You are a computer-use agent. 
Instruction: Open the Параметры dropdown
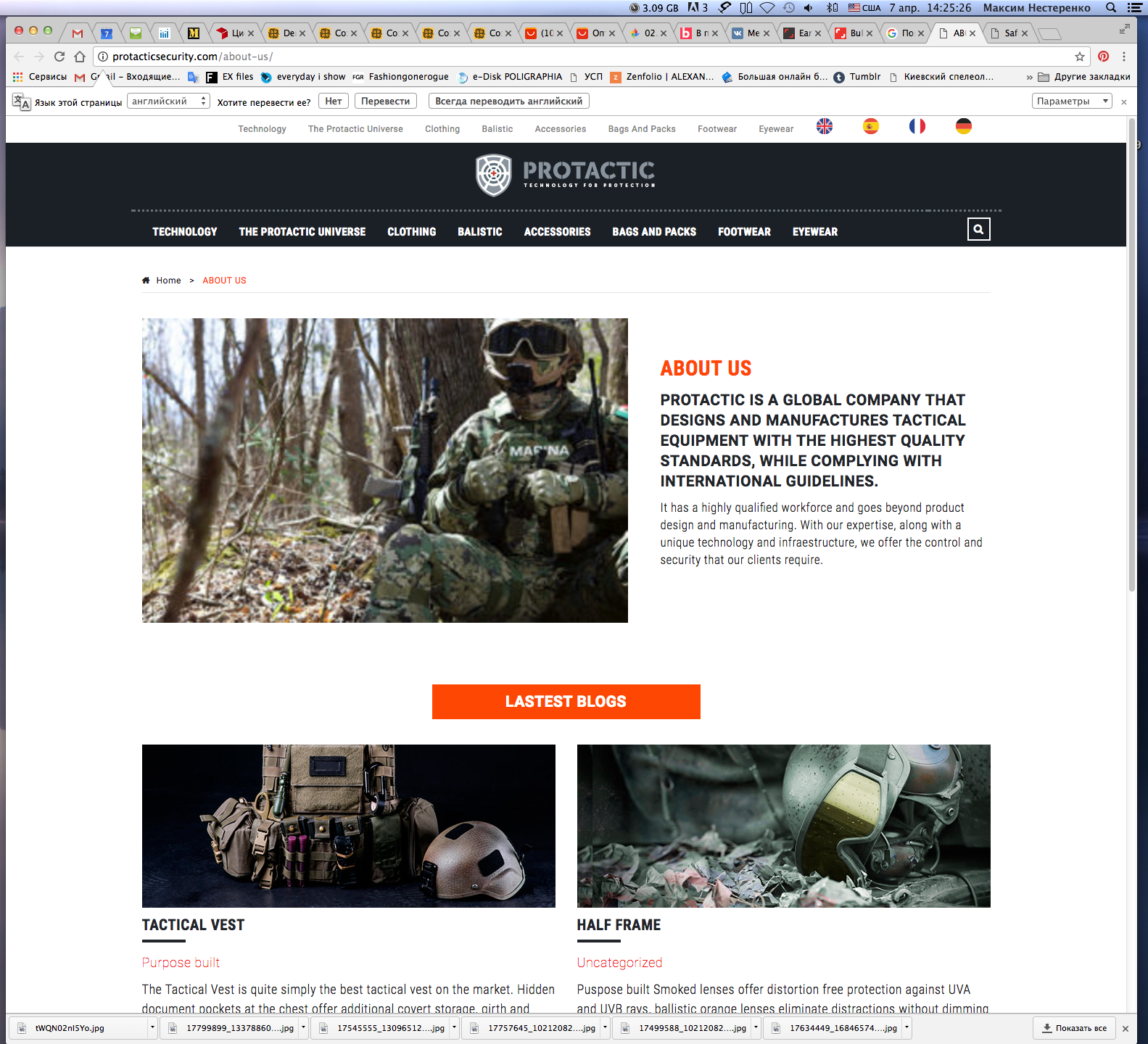tap(1072, 101)
